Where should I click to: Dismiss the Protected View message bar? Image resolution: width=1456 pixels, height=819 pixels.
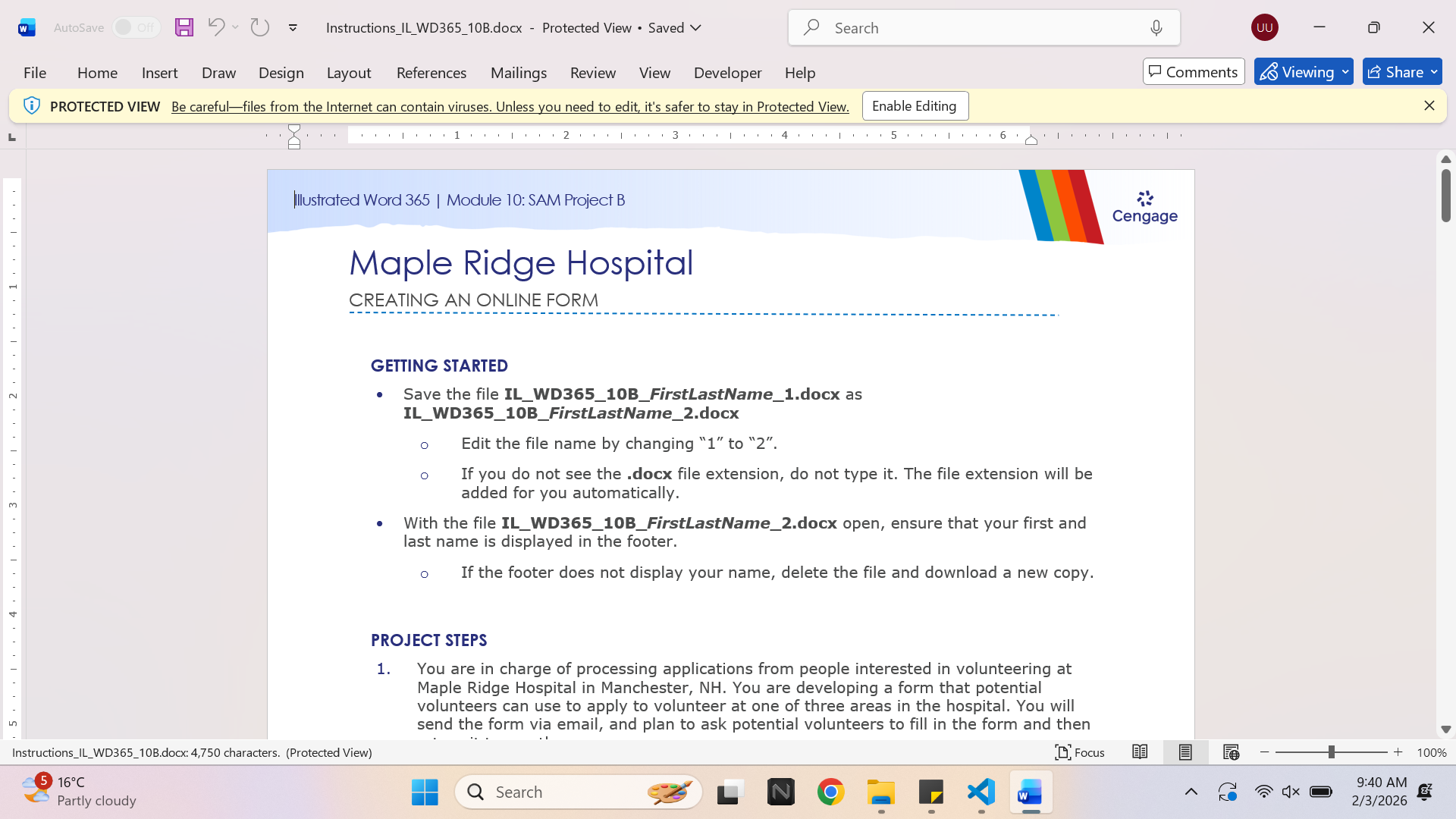tap(1429, 105)
